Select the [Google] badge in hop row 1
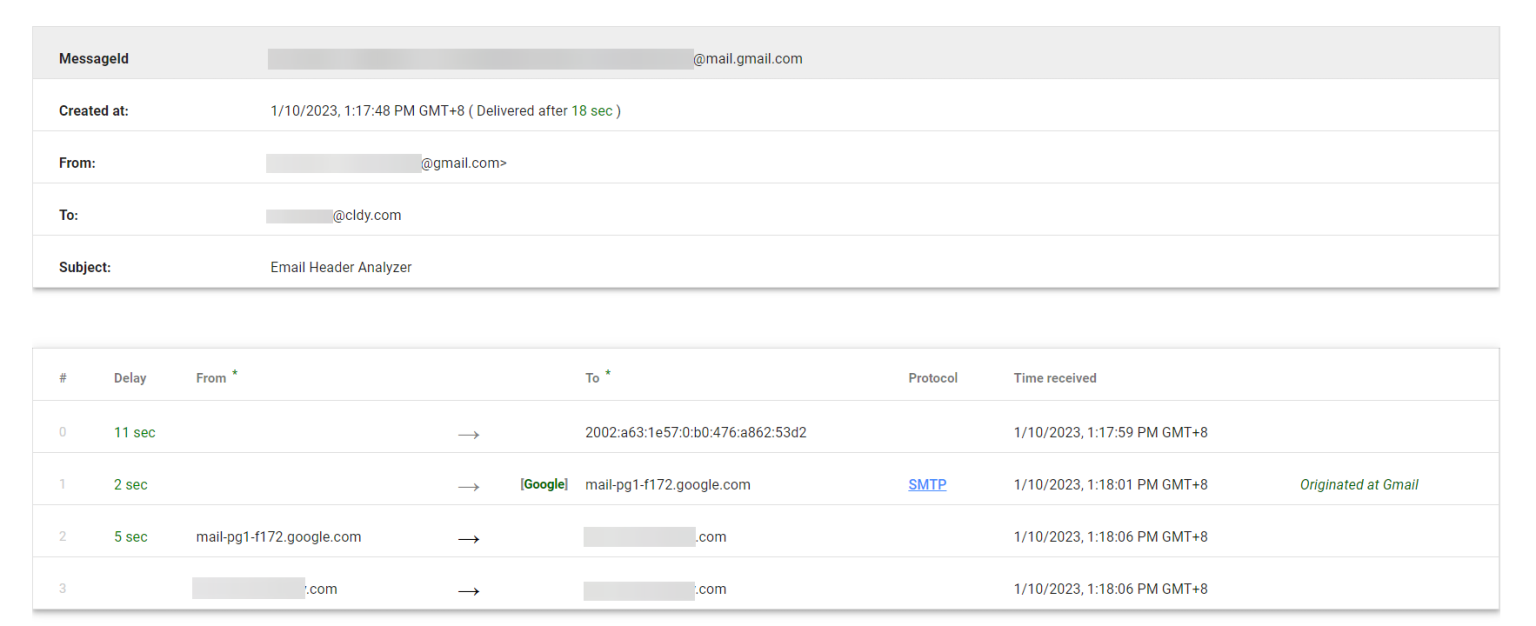Screen dimensions: 1536x626 point(545,484)
